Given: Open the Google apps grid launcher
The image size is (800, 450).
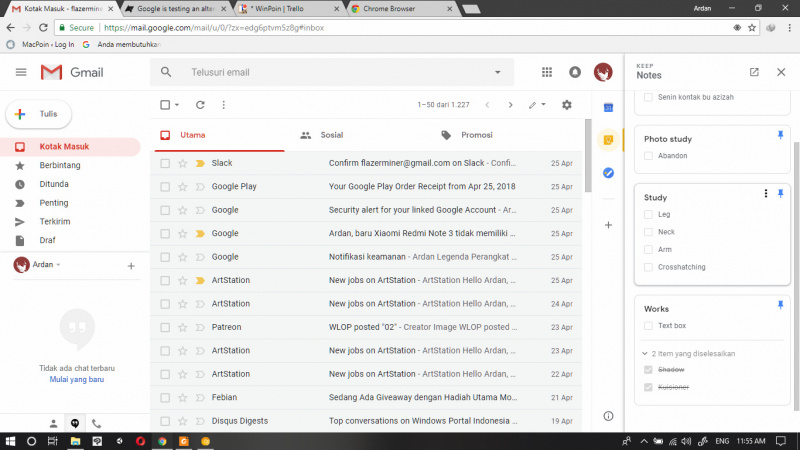Looking at the screenshot, I should tap(547, 72).
